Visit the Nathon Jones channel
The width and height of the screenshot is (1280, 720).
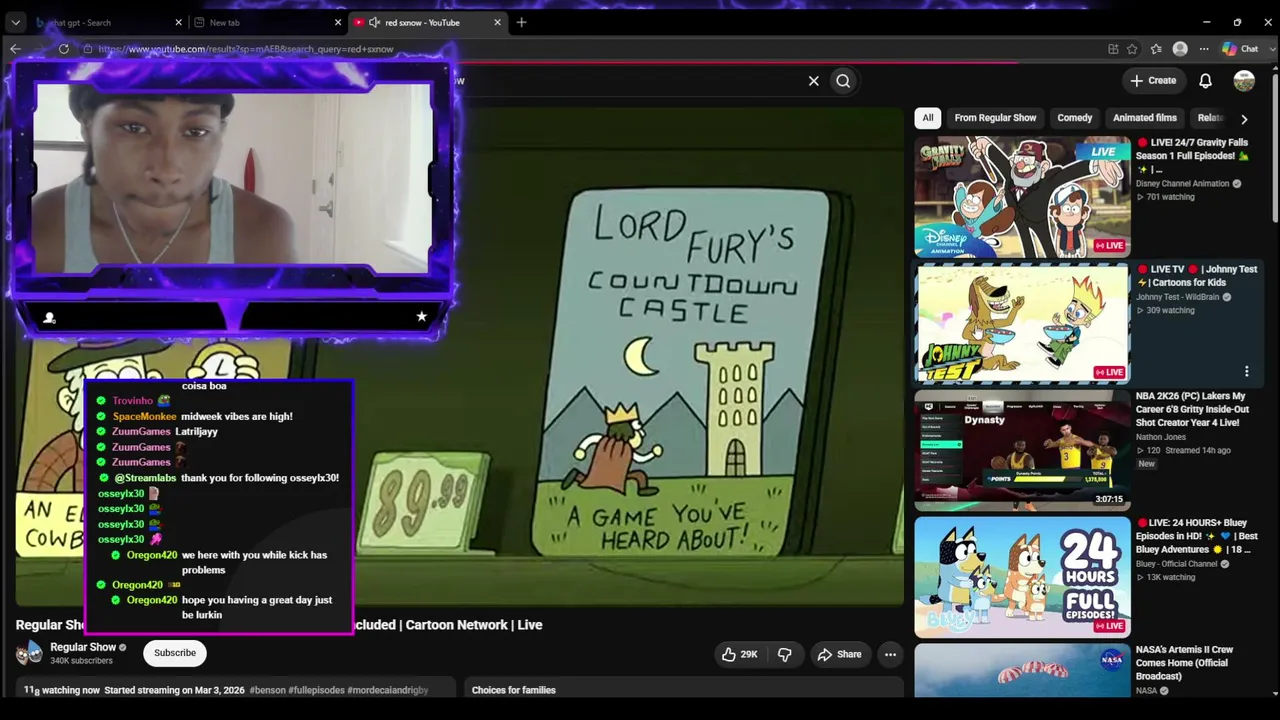click(x=1161, y=437)
